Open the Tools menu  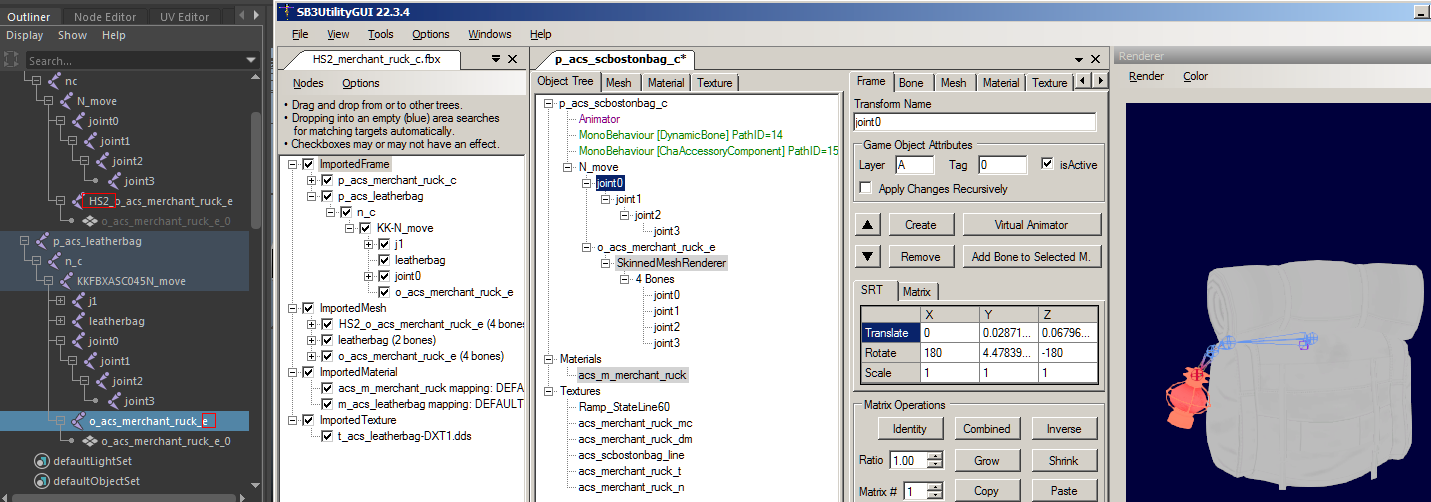click(x=381, y=34)
